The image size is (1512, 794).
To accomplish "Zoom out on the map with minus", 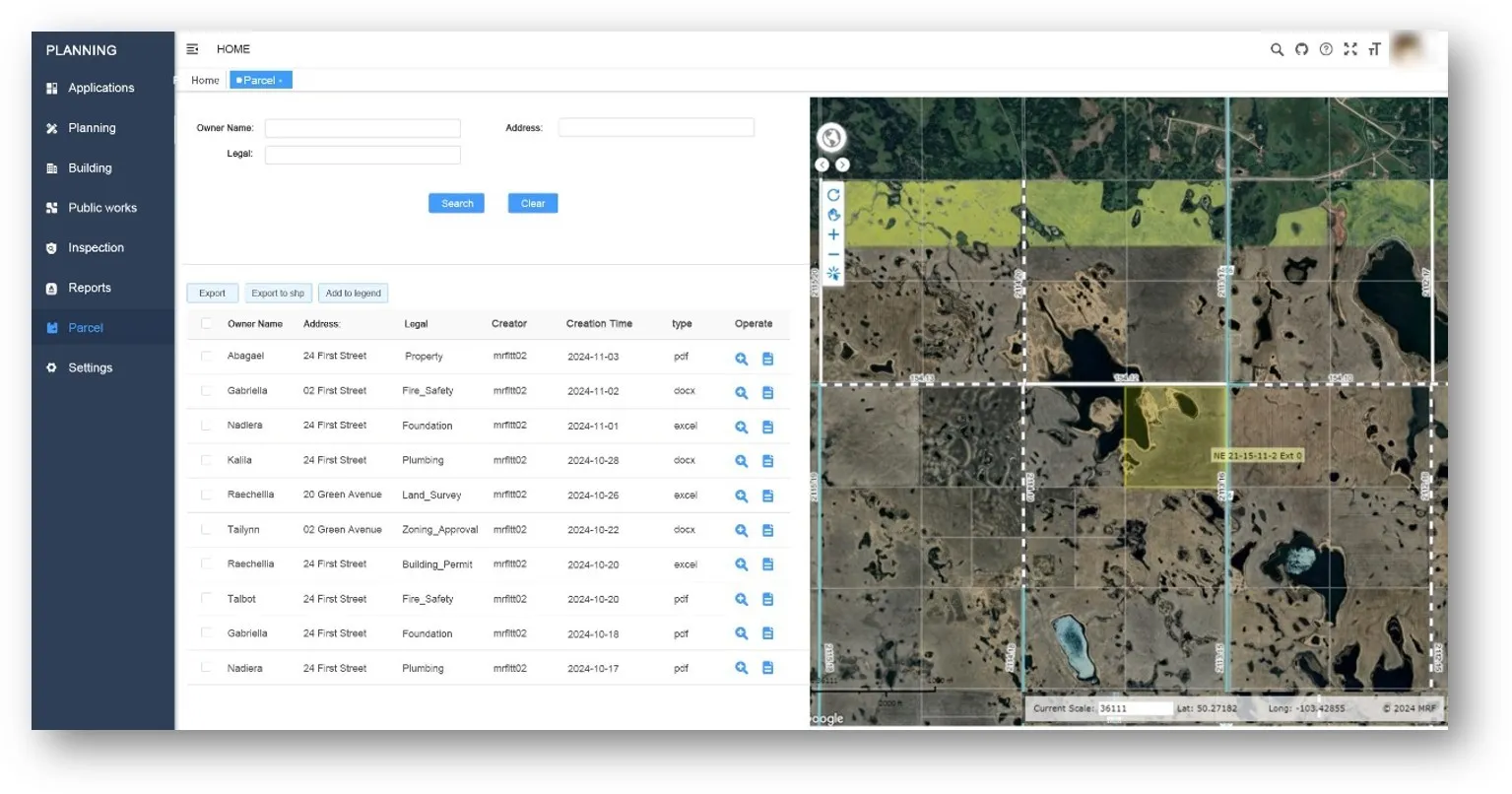I will tap(833, 254).
